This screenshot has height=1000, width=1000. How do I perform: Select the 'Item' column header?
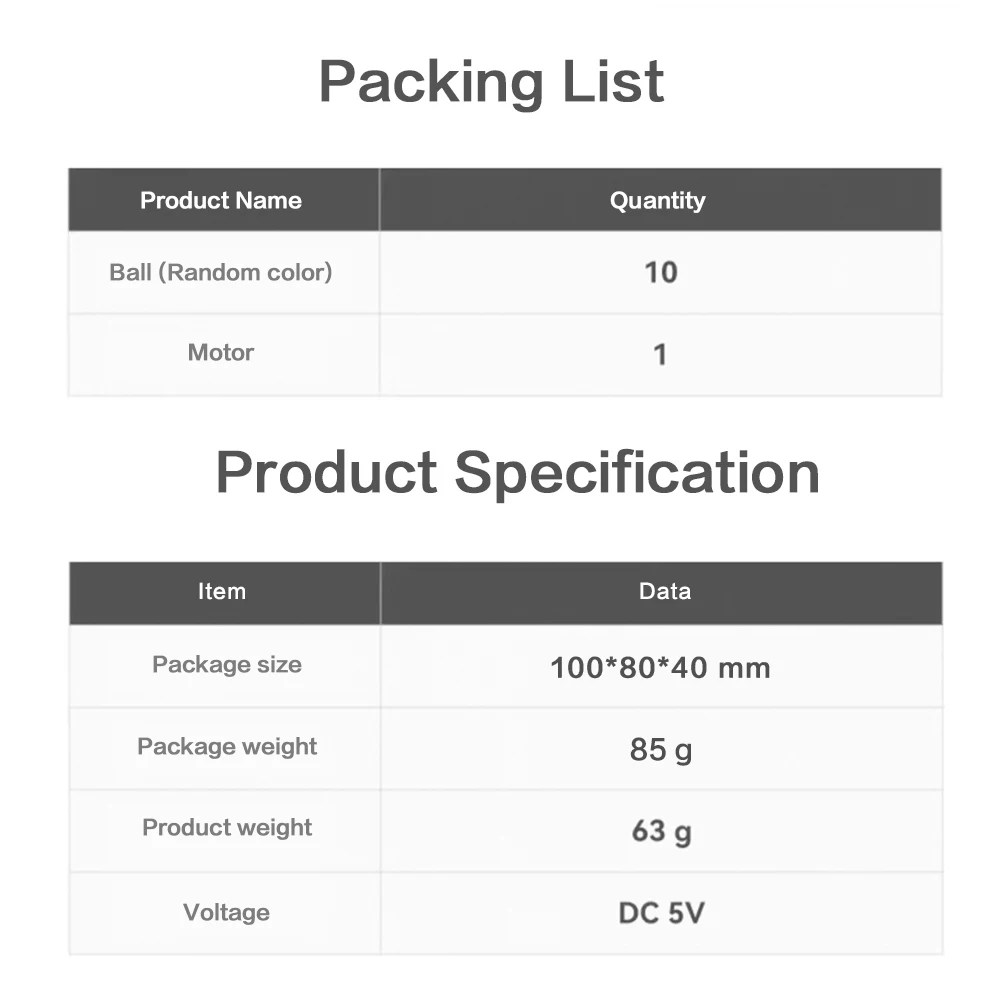point(222,591)
